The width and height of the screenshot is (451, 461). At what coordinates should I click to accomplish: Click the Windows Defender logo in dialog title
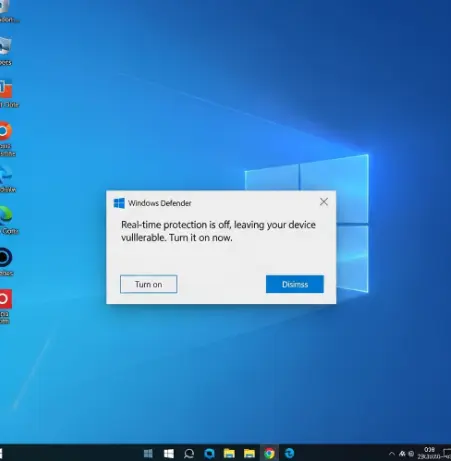point(119,203)
